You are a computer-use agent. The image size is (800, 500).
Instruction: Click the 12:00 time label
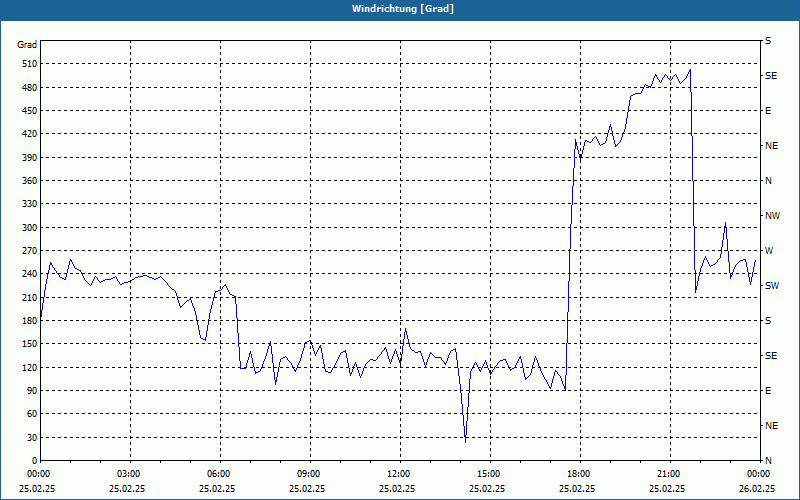[397, 474]
